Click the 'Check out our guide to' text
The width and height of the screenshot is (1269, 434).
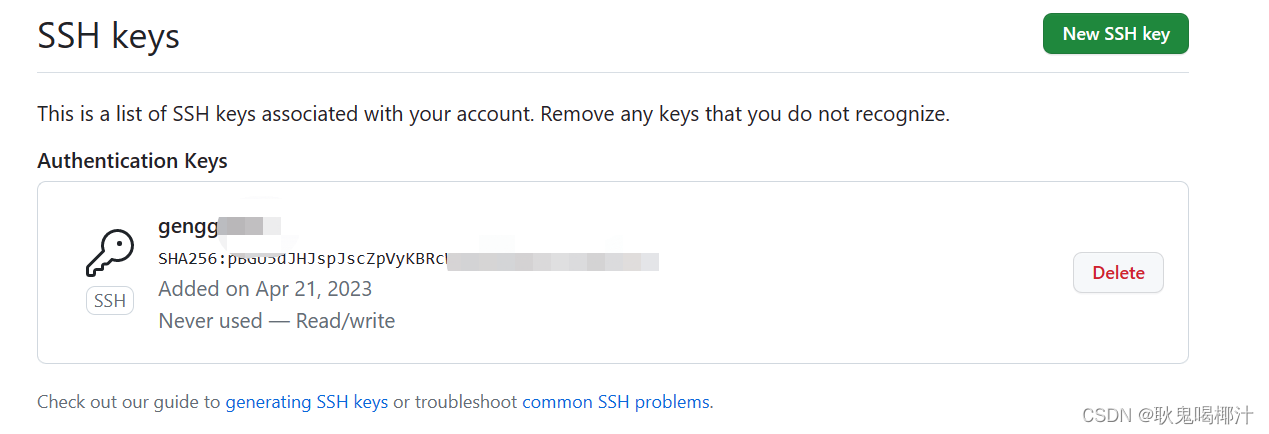[129, 402]
